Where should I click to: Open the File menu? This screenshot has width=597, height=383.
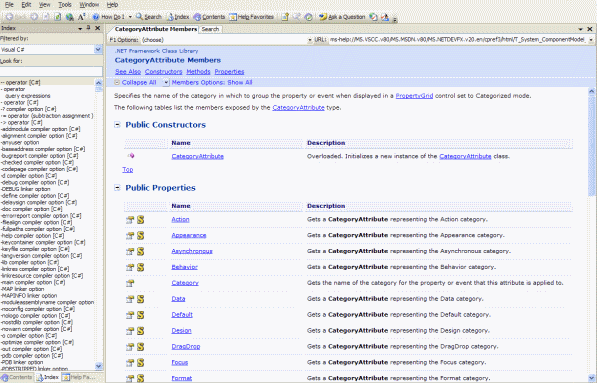(x=9, y=5)
